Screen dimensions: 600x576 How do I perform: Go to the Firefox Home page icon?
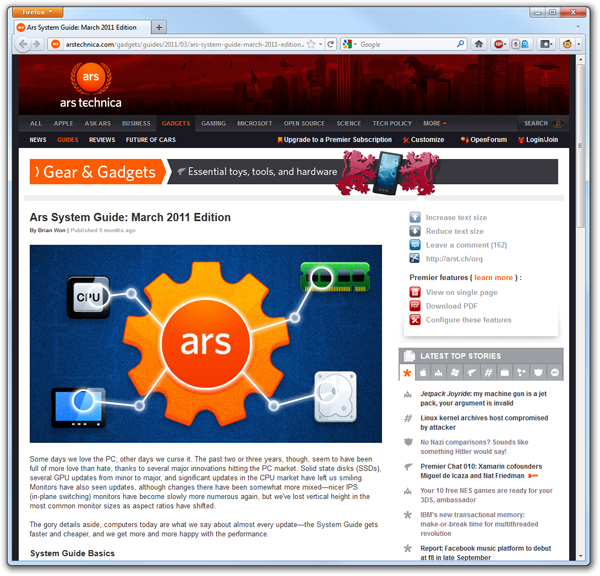tap(479, 44)
